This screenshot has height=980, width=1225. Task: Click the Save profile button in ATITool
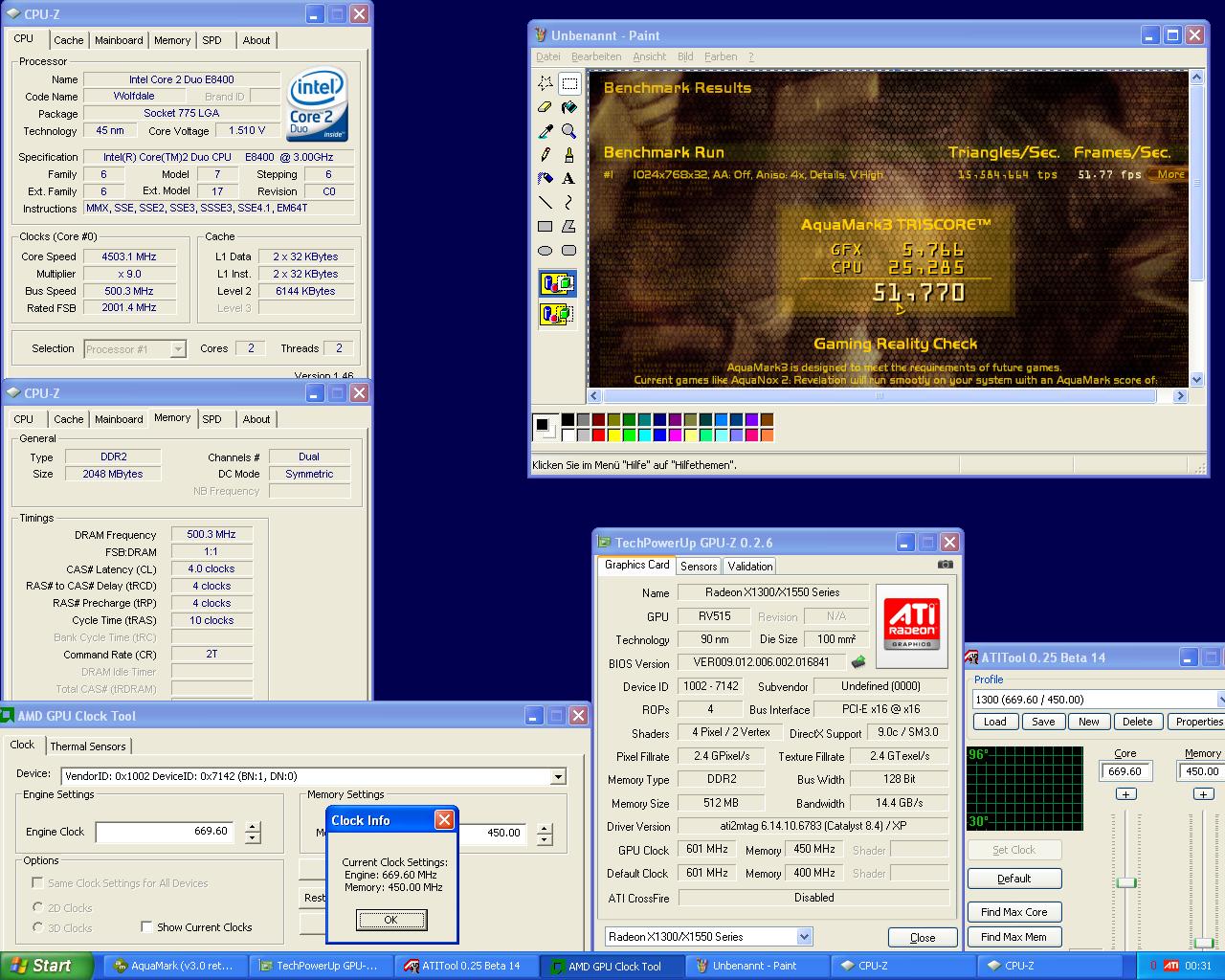click(x=1043, y=722)
